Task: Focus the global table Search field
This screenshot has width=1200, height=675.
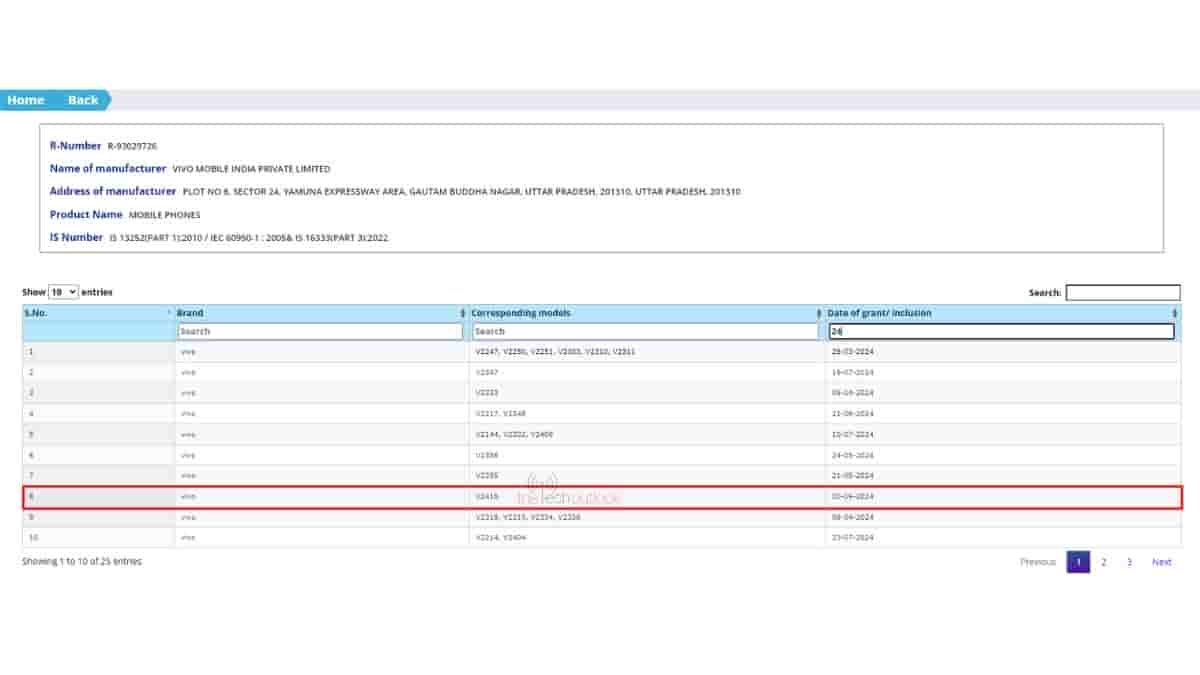Action: point(1122,293)
